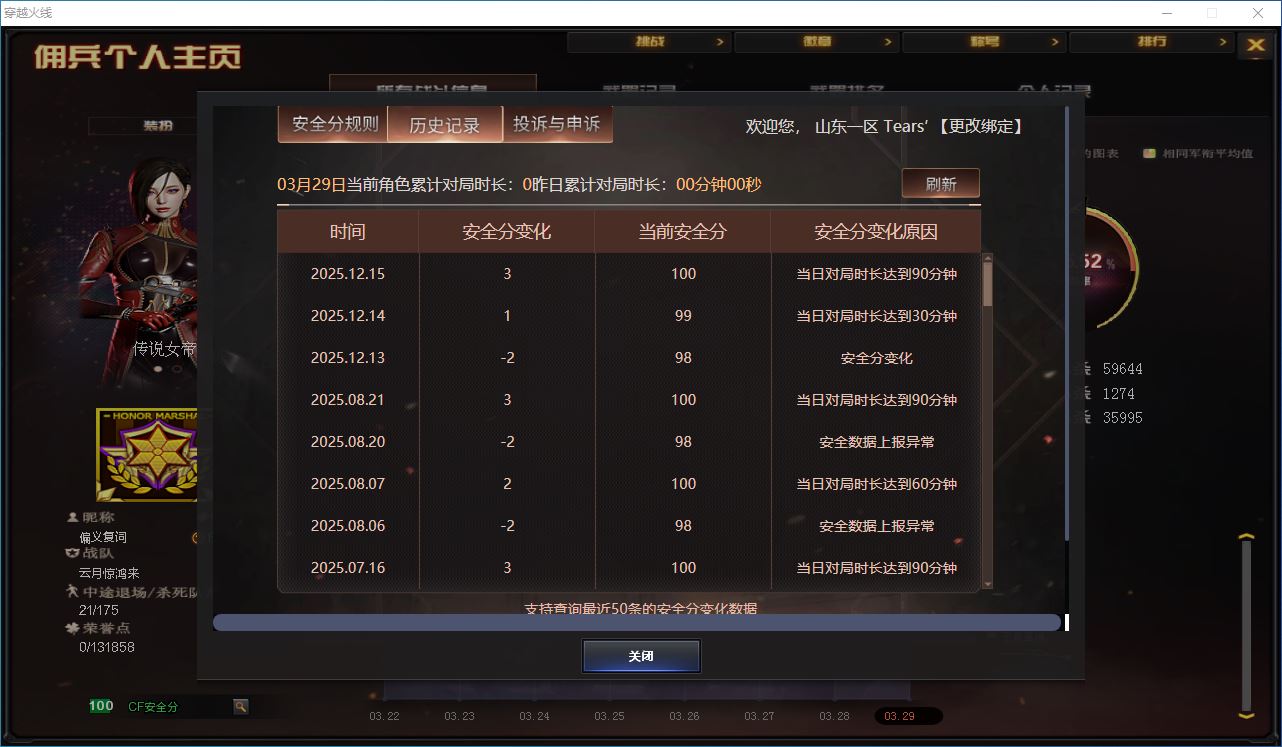Expand the 排行 panel via its arrow

pyautogui.click(x=1224, y=41)
